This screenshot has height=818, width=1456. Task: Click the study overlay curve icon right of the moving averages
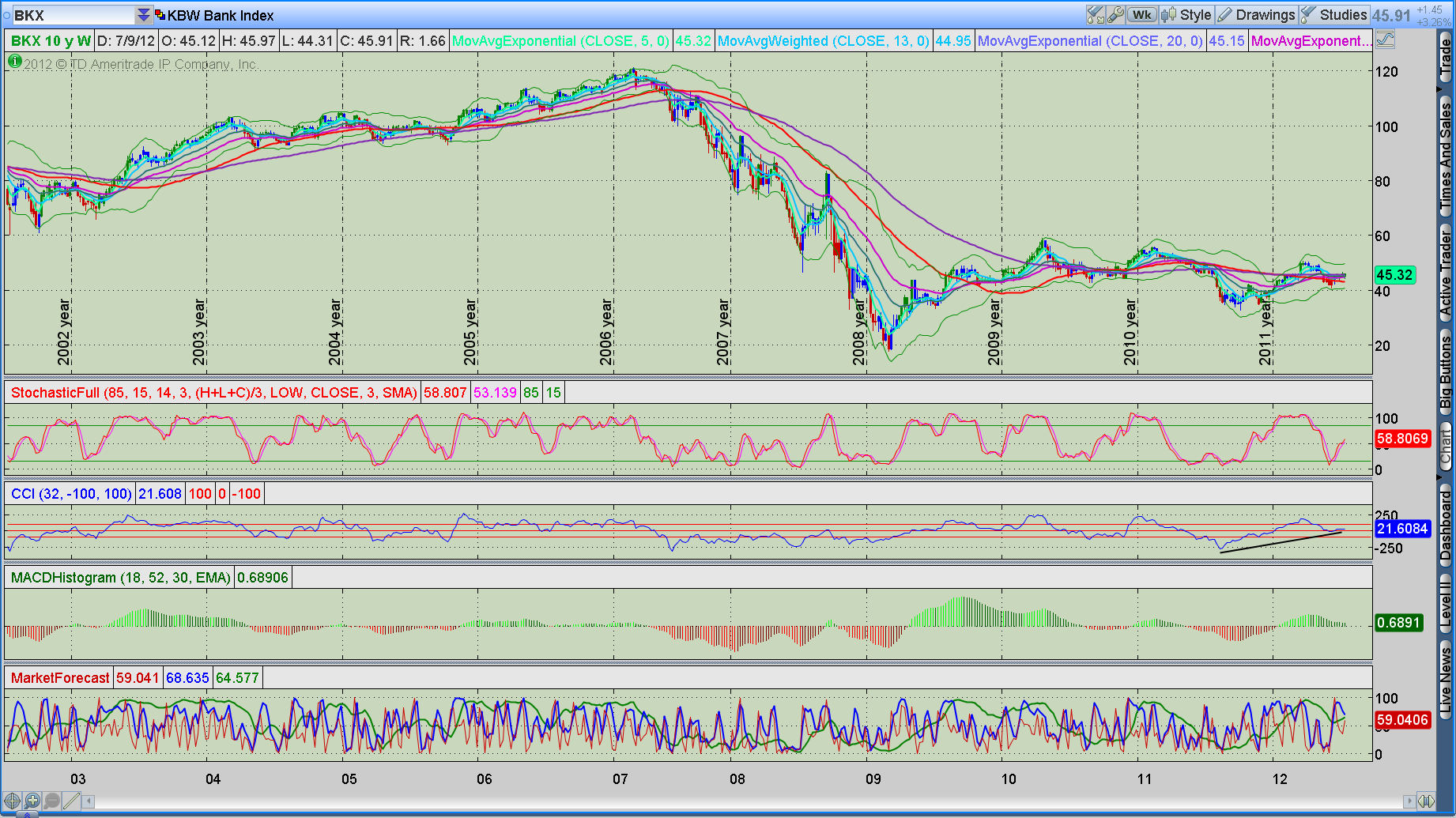pyautogui.click(x=1385, y=39)
